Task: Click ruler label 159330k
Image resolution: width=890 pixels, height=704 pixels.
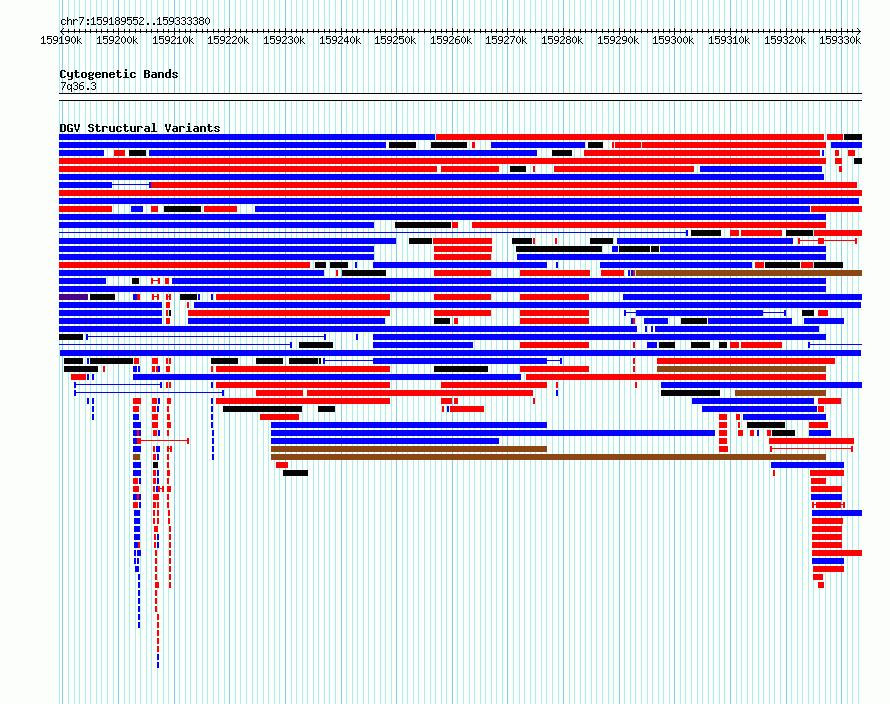Action: [839, 40]
